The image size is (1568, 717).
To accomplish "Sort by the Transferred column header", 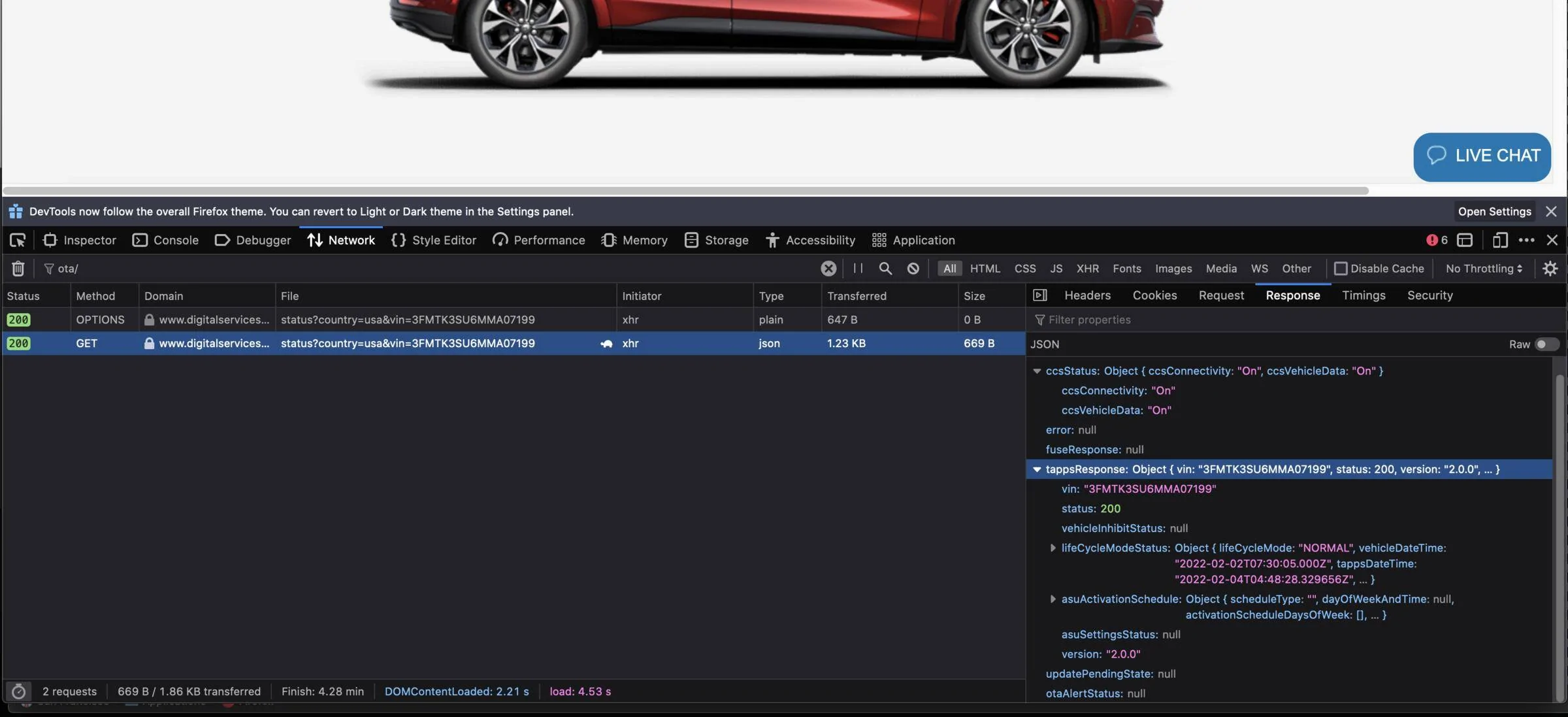I will (x=889, y=296).
